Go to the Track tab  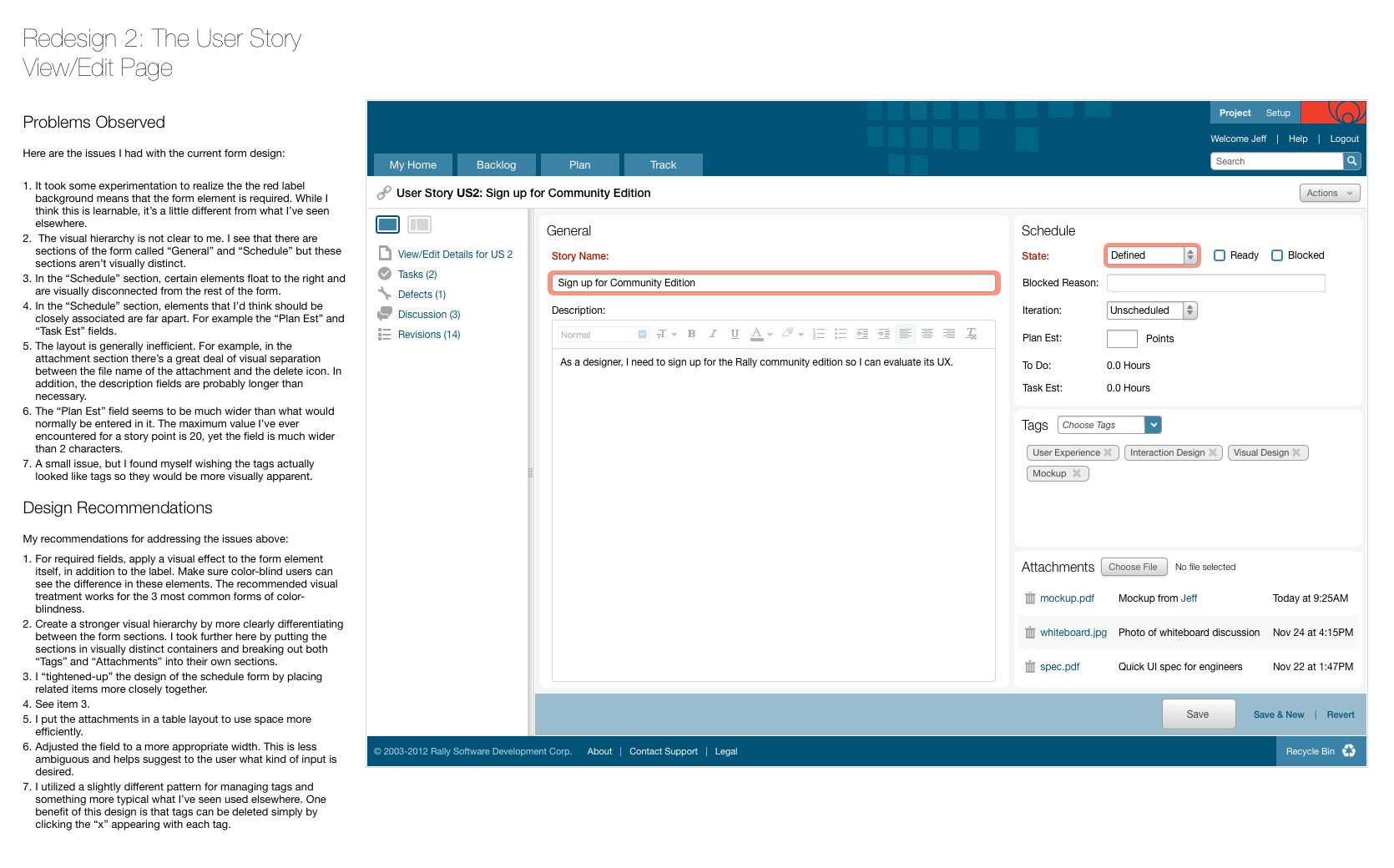[663, 165]
